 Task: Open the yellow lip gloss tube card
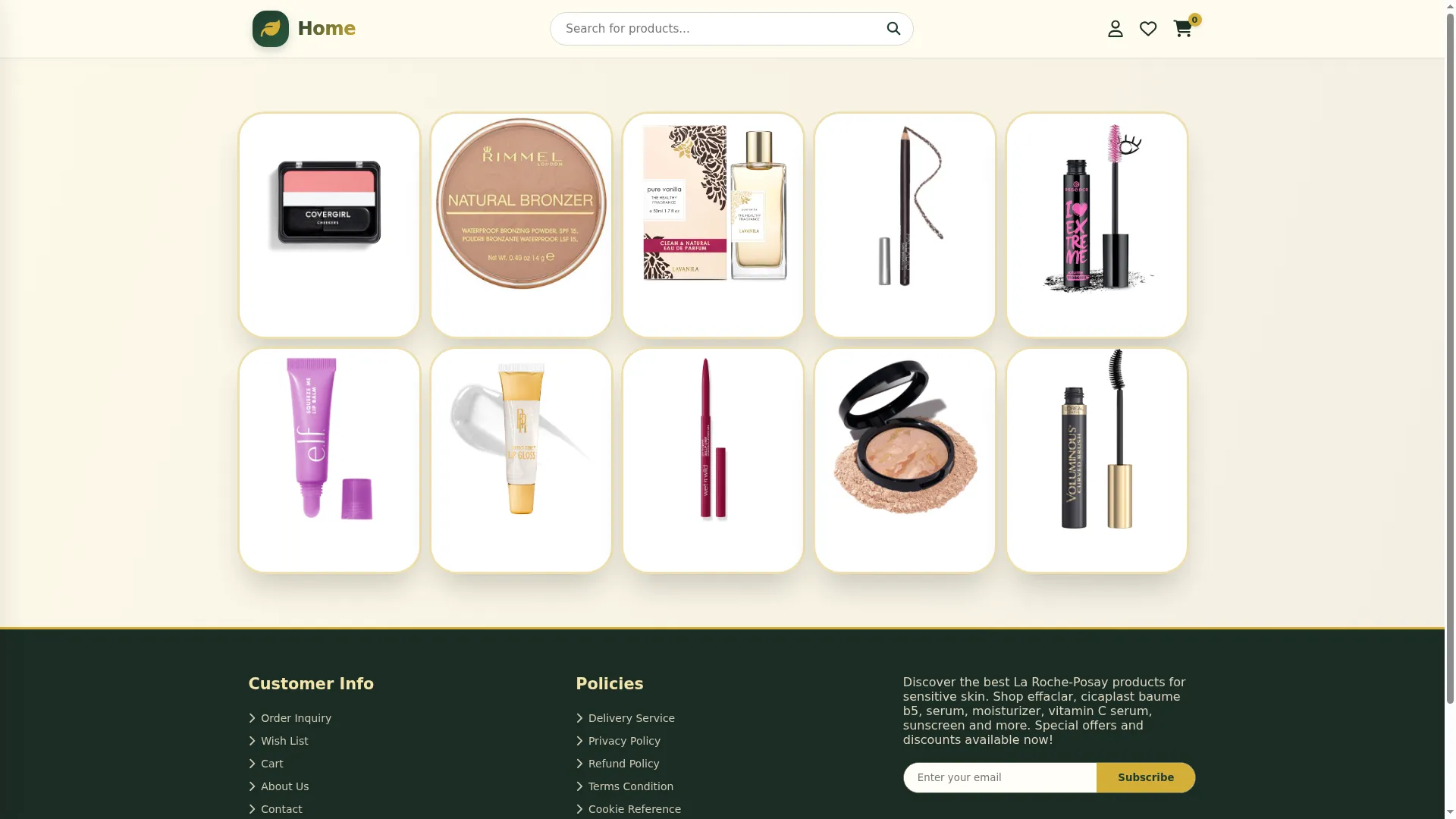coord(521,460)
